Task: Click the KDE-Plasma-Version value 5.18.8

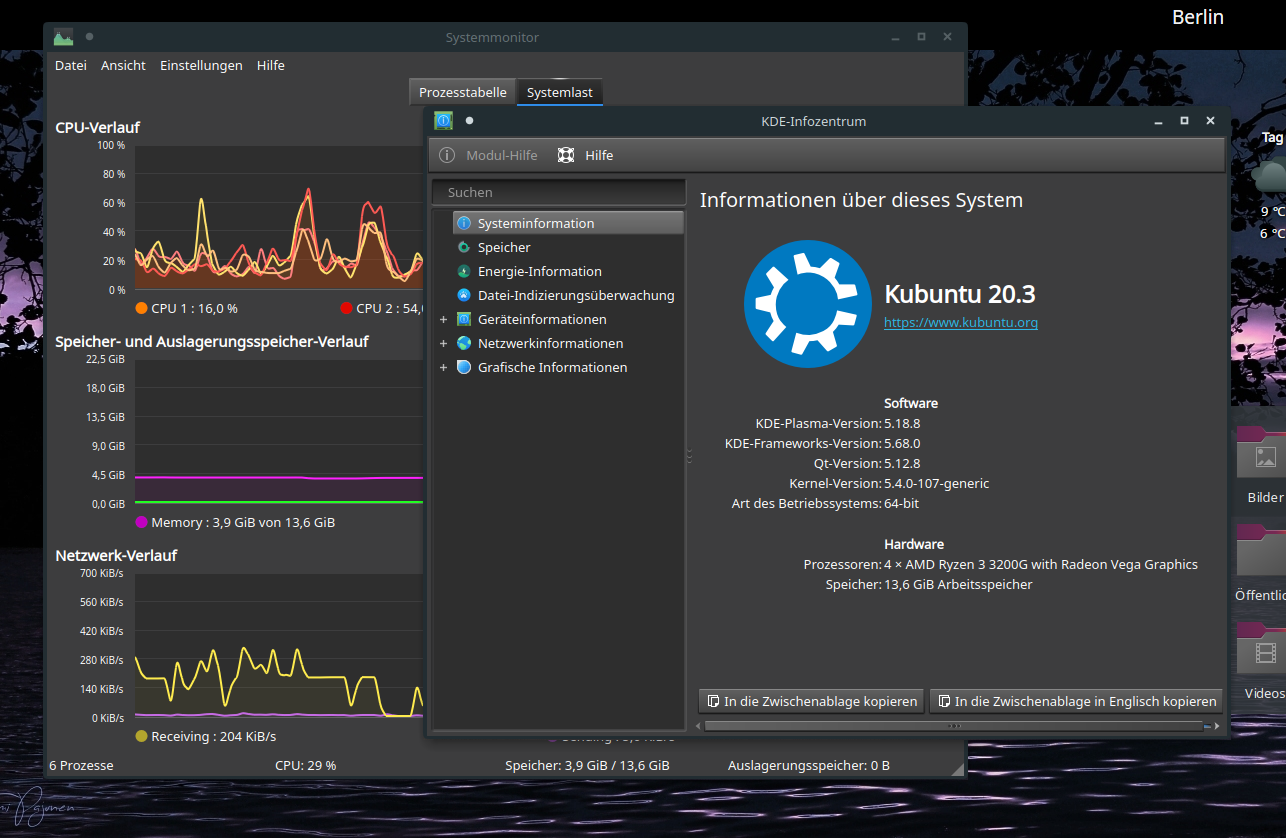Action: tap(902, 423)
